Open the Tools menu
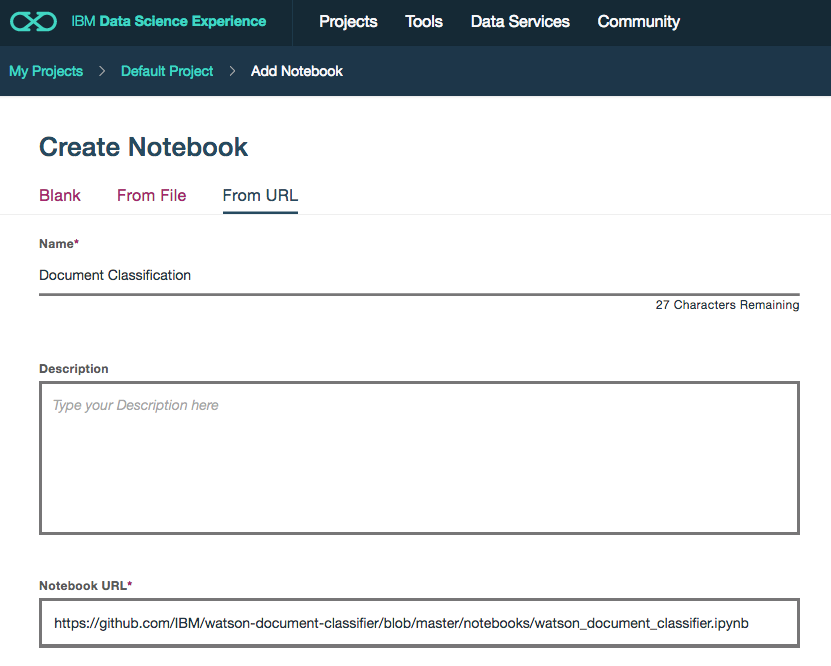This screenshot has height=666, width=831. coord(424,22)
